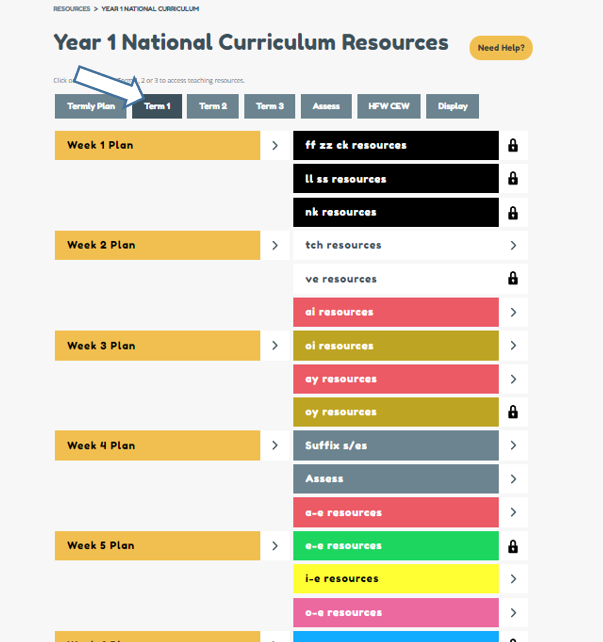Image resolution: width=603 pixels, height=642 pixels.
Task: Open the Termly Plan tab
Action: (x=91, y=106)
